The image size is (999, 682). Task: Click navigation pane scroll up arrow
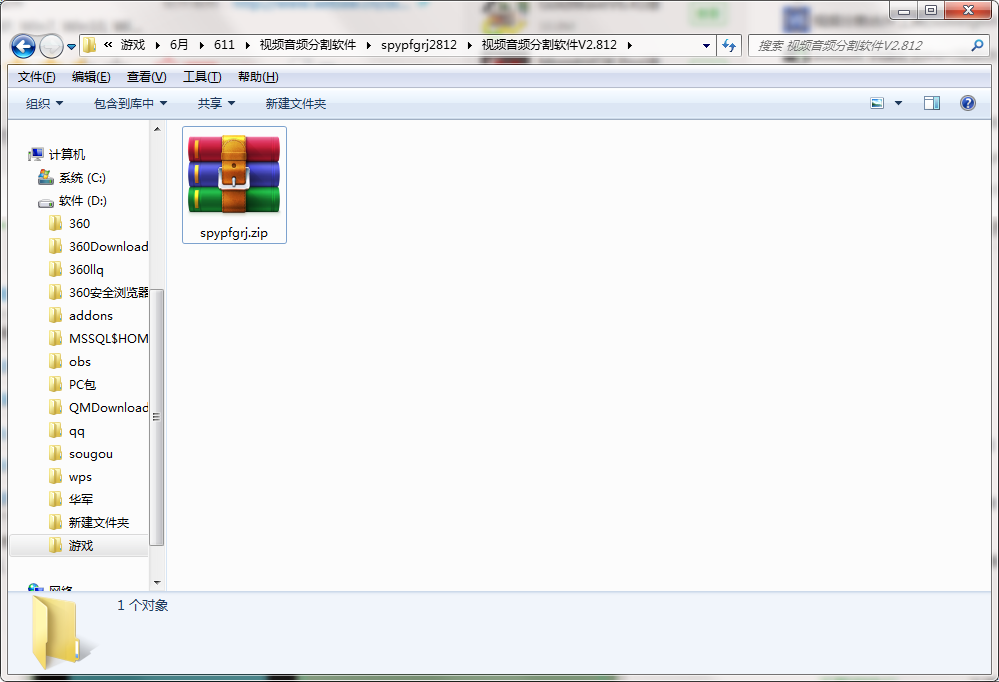[x=157, y=129]
